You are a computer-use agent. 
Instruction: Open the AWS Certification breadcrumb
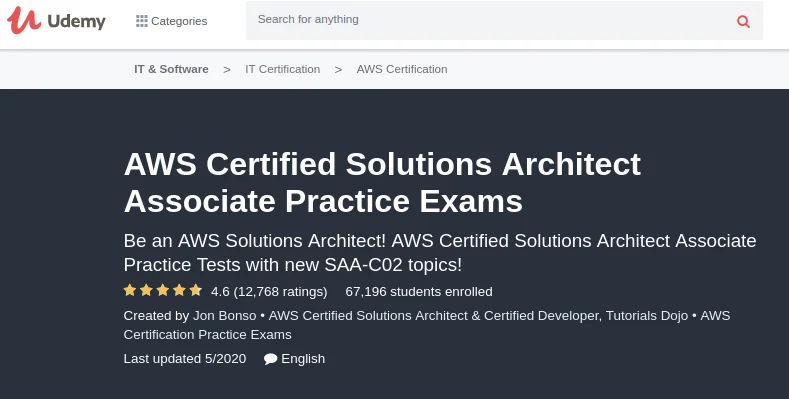pyautogui.click(x=402, y=69)
